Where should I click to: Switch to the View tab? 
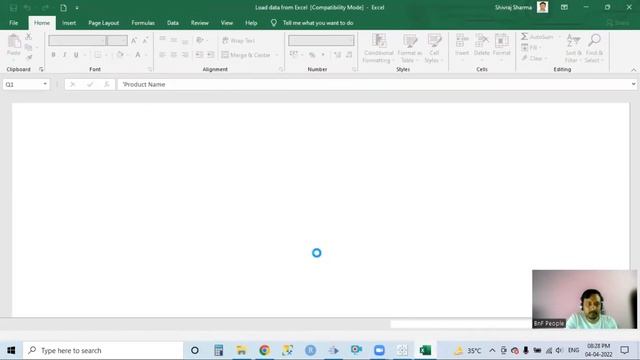227,23
